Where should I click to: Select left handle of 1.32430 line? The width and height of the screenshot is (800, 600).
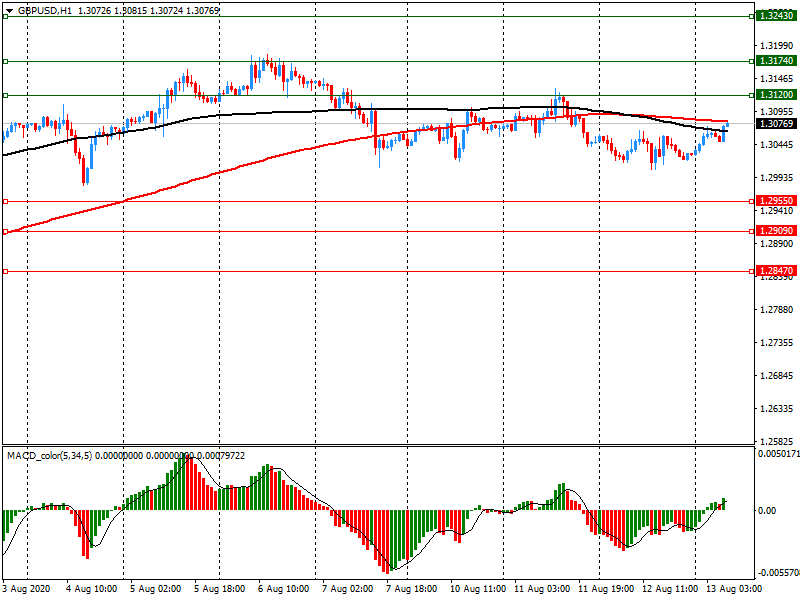click(6, 17)
